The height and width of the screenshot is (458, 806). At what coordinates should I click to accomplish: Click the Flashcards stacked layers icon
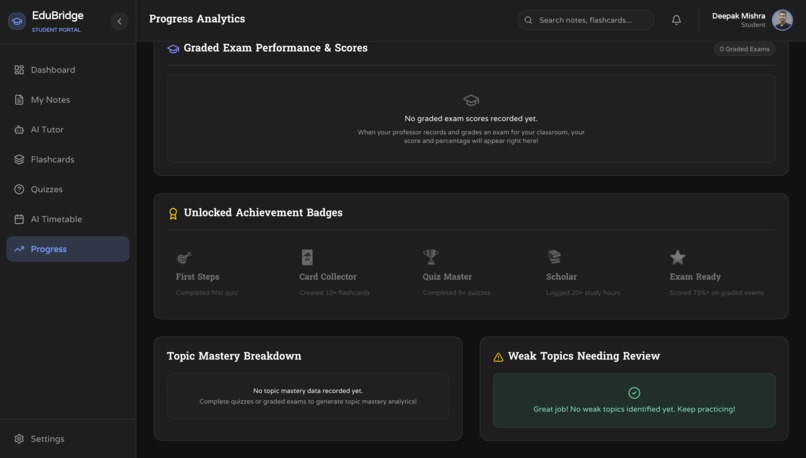[x=19, y=159]
